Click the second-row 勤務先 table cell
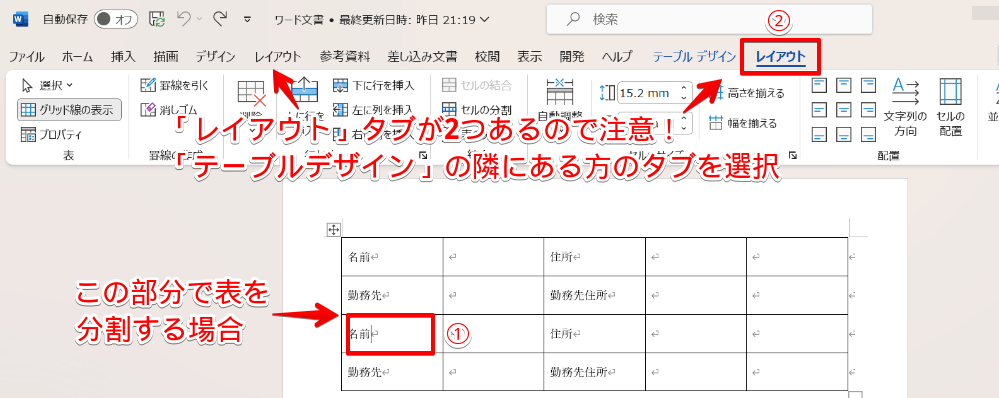999x398 pixels. tap(392, 295)
